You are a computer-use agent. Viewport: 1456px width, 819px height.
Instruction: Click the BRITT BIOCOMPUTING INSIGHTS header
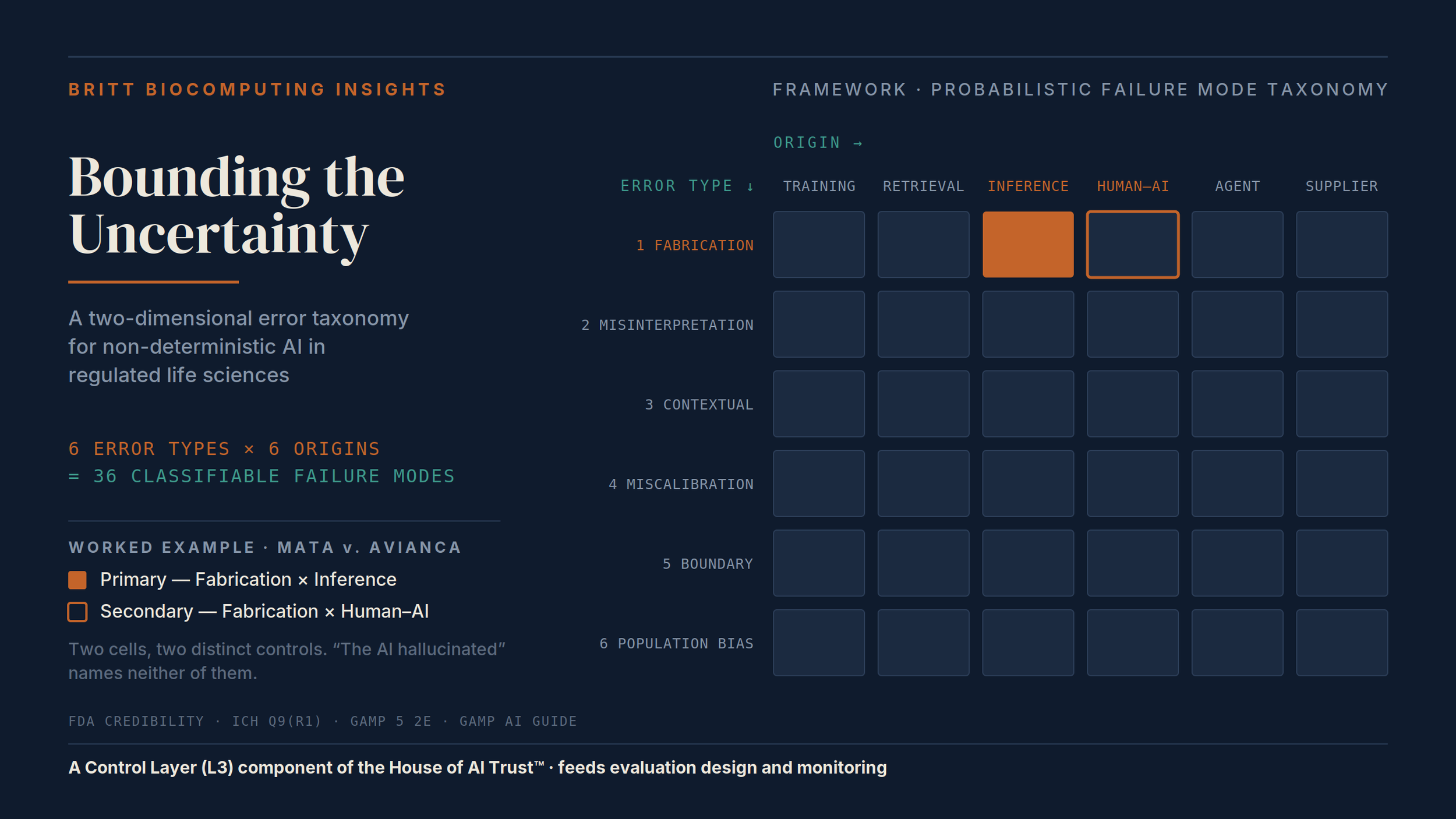tap(257, 89)
